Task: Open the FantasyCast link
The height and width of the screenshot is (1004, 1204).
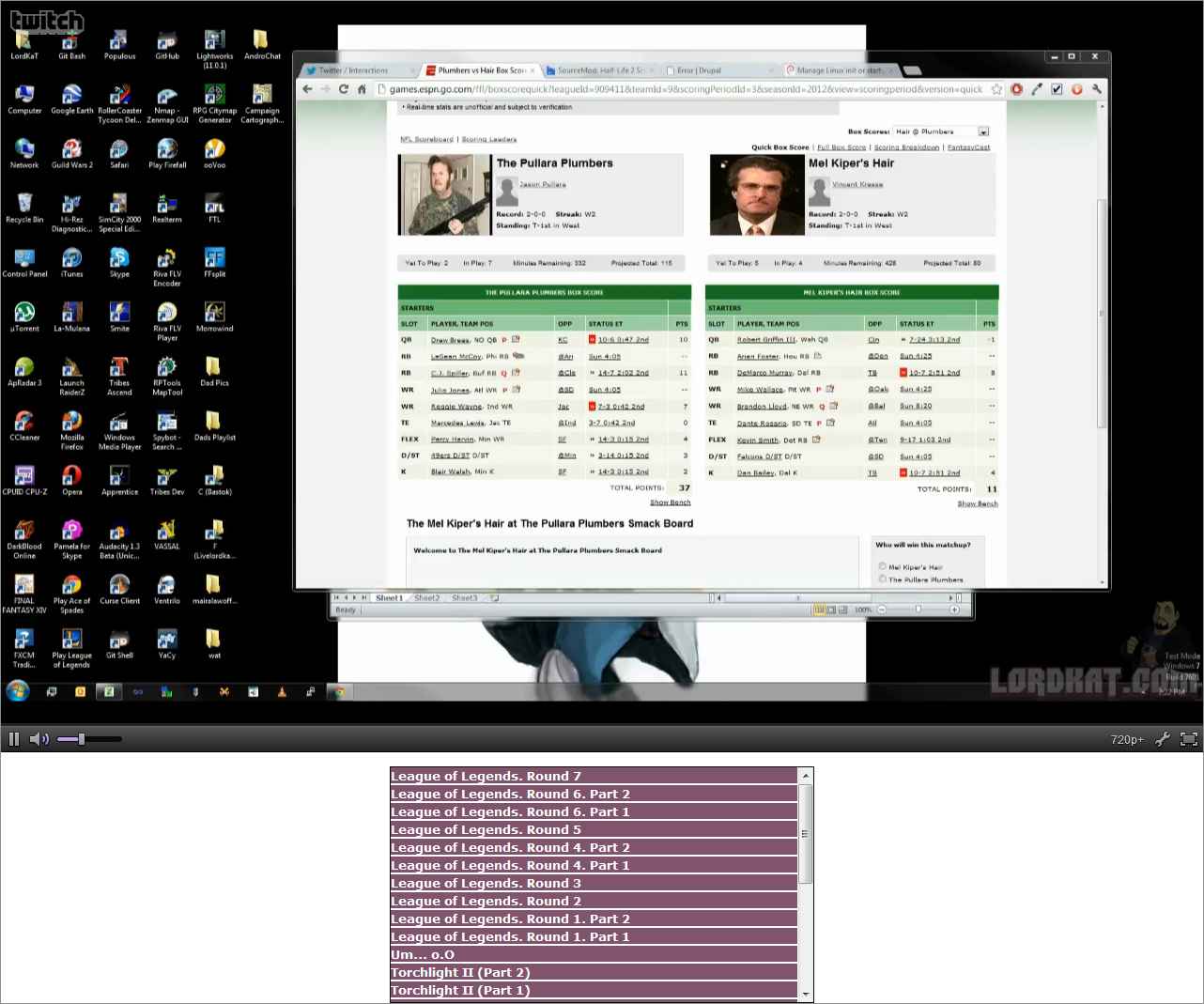Action: (968, 147)
